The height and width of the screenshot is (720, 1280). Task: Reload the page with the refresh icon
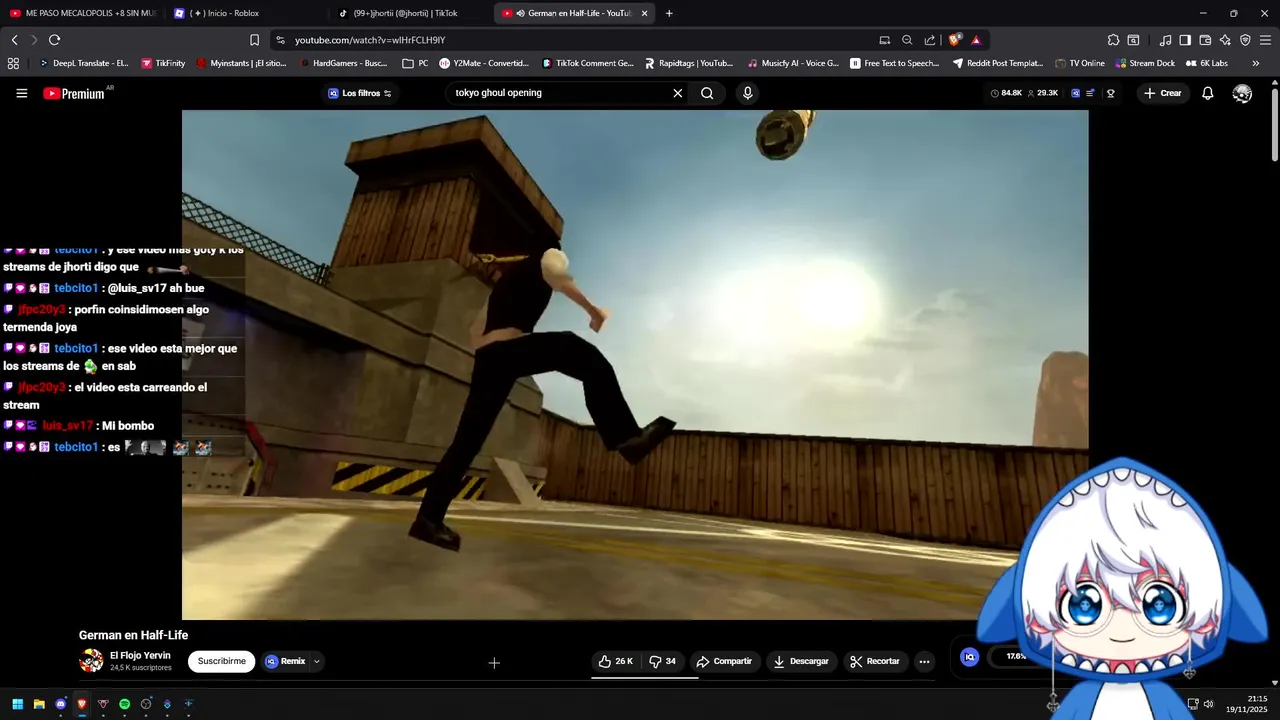[54, 40]
